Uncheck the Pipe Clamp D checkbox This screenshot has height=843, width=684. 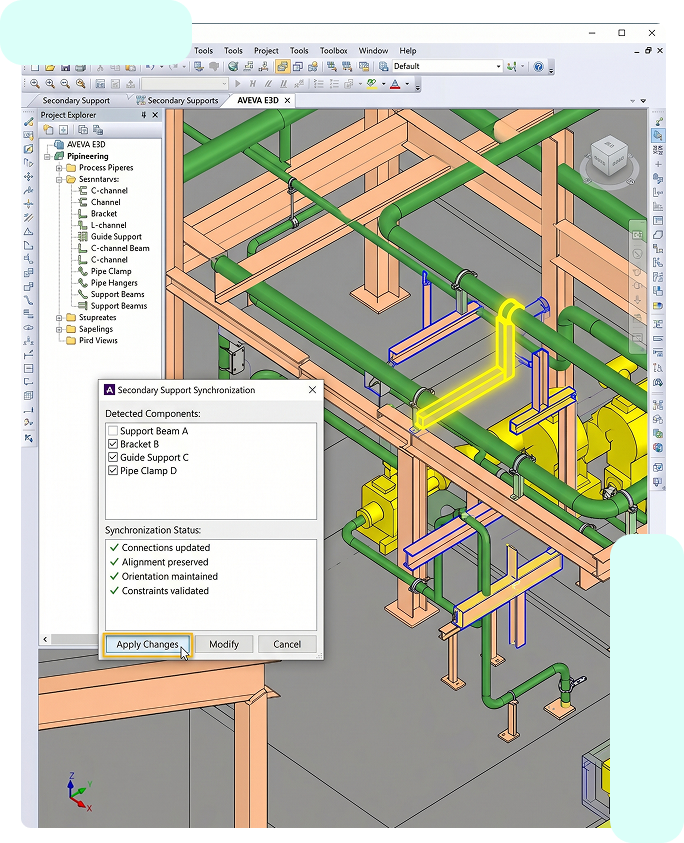click(x=113, y=470)
